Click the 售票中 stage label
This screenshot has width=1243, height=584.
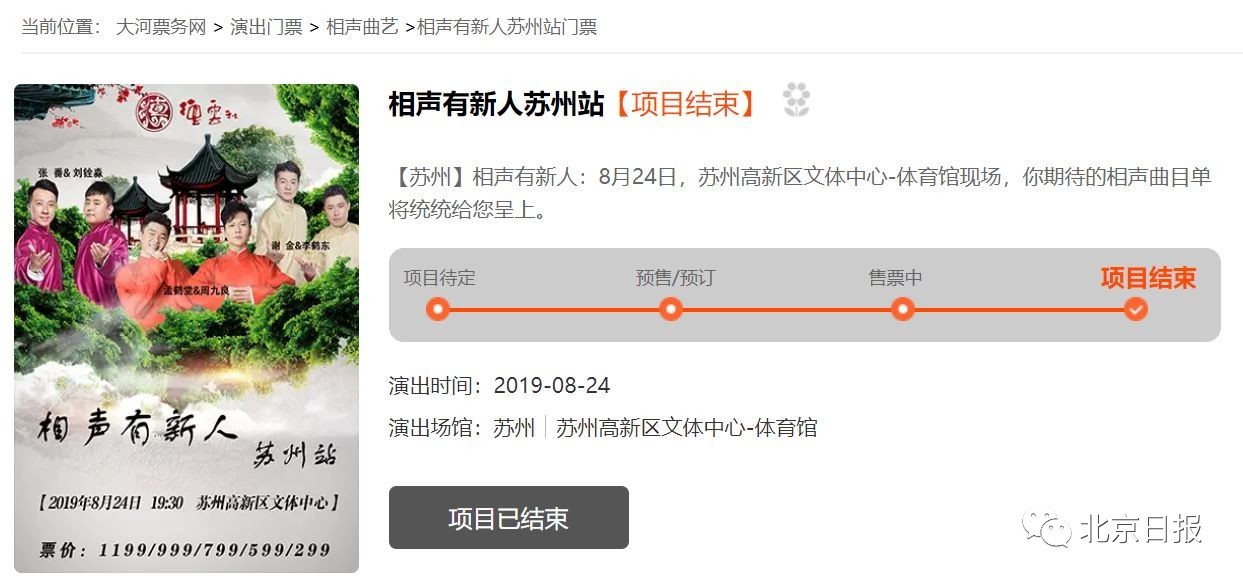895,278
